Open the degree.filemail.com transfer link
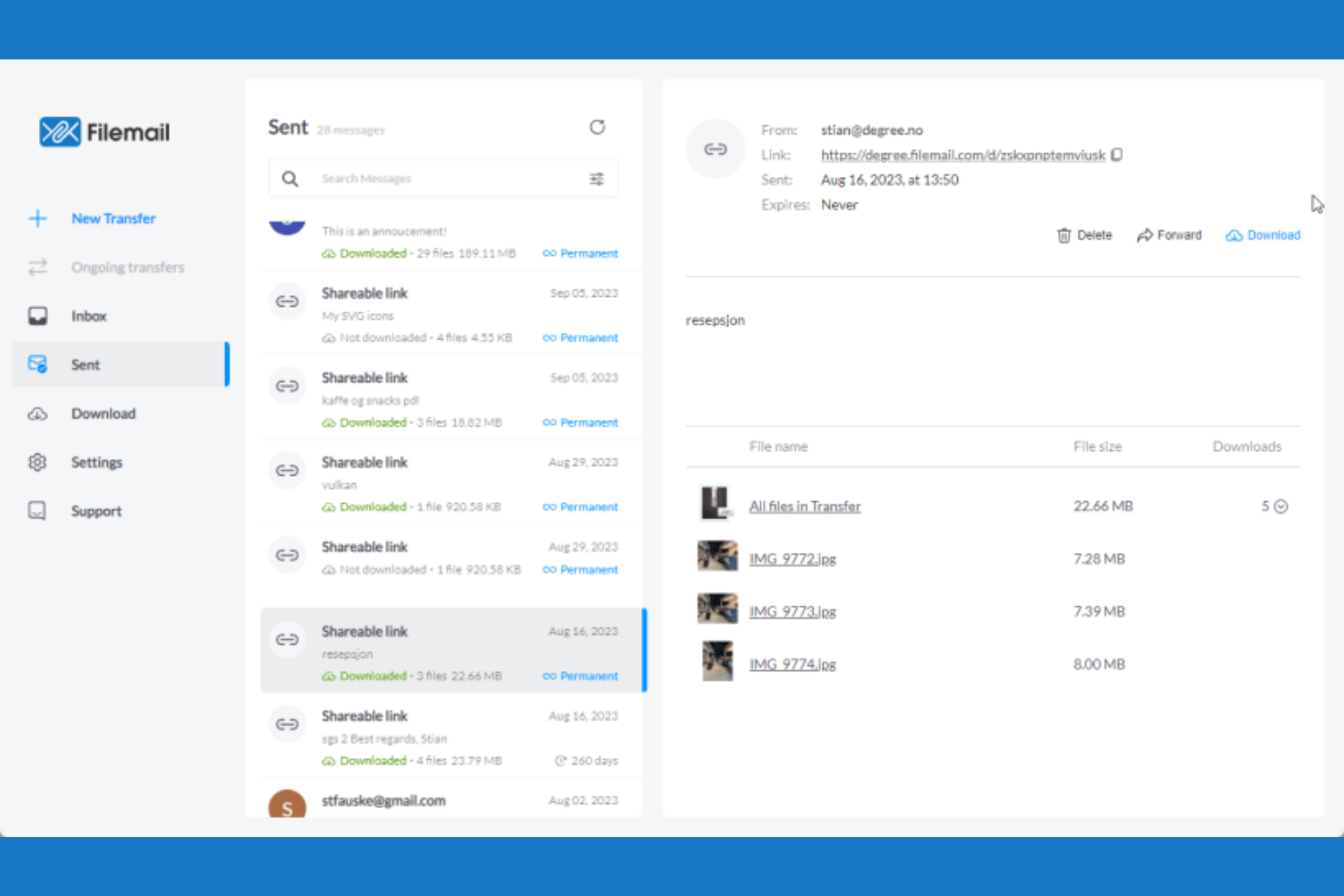Screen dimensions: 1344x896 point(963,154)
